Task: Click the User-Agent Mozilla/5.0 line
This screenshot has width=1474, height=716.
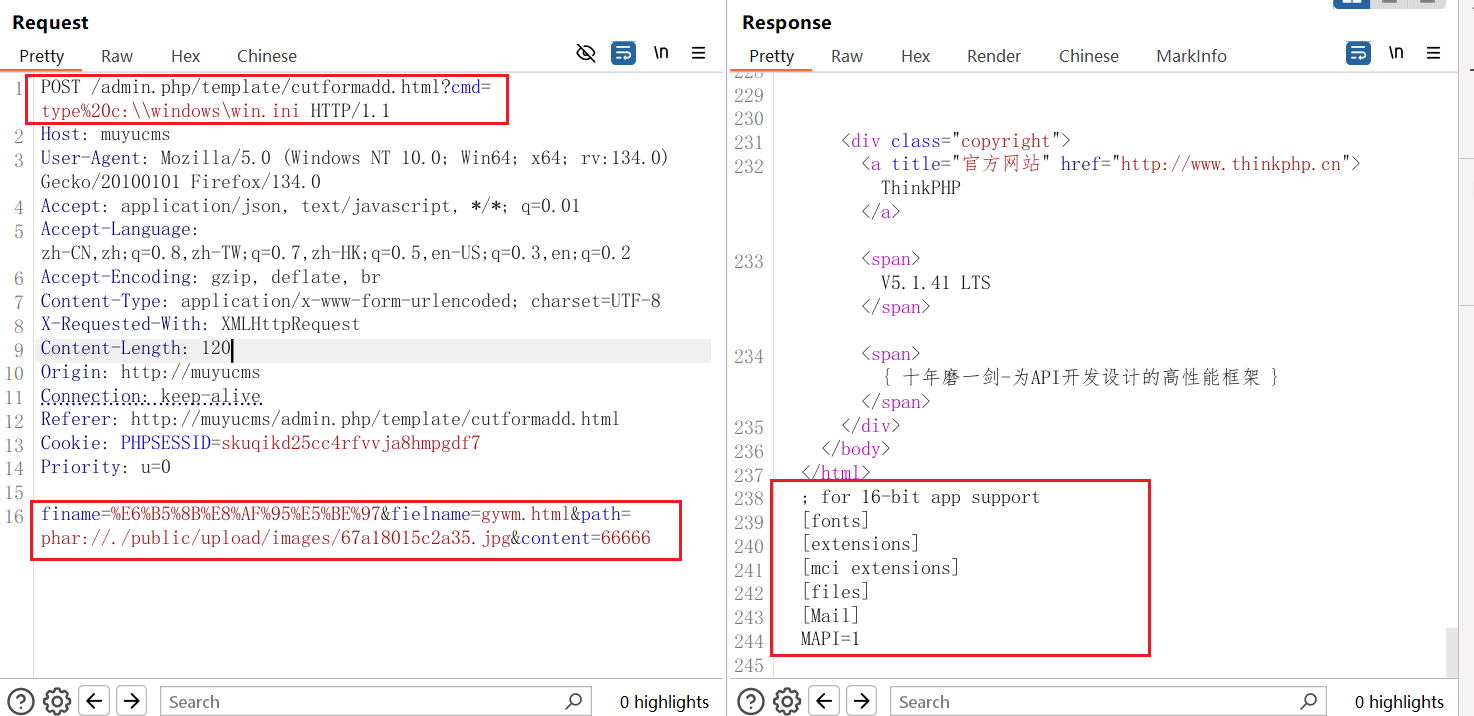Action: [x=354, y=170]
